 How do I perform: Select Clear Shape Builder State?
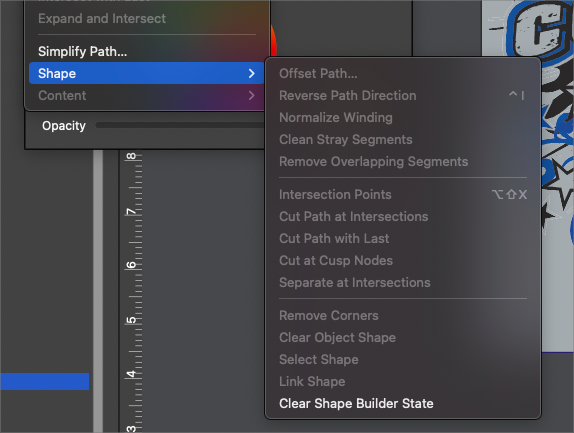356,403
